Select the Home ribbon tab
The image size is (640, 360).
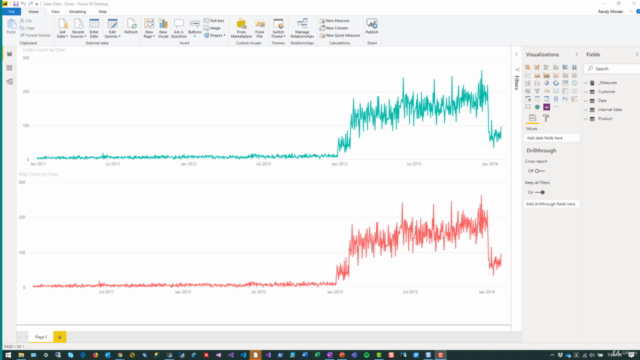pos(33,12)
